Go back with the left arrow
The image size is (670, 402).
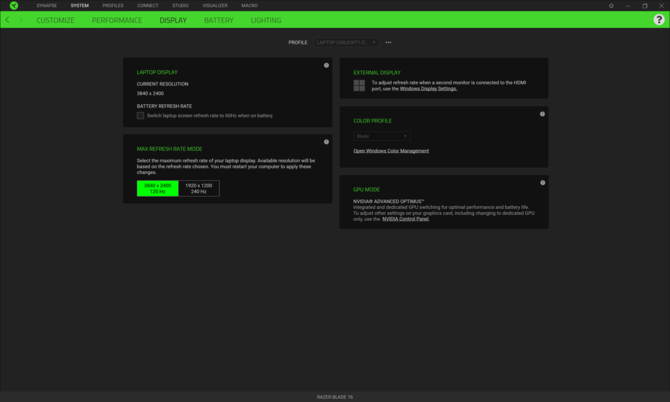click(7, 20)
